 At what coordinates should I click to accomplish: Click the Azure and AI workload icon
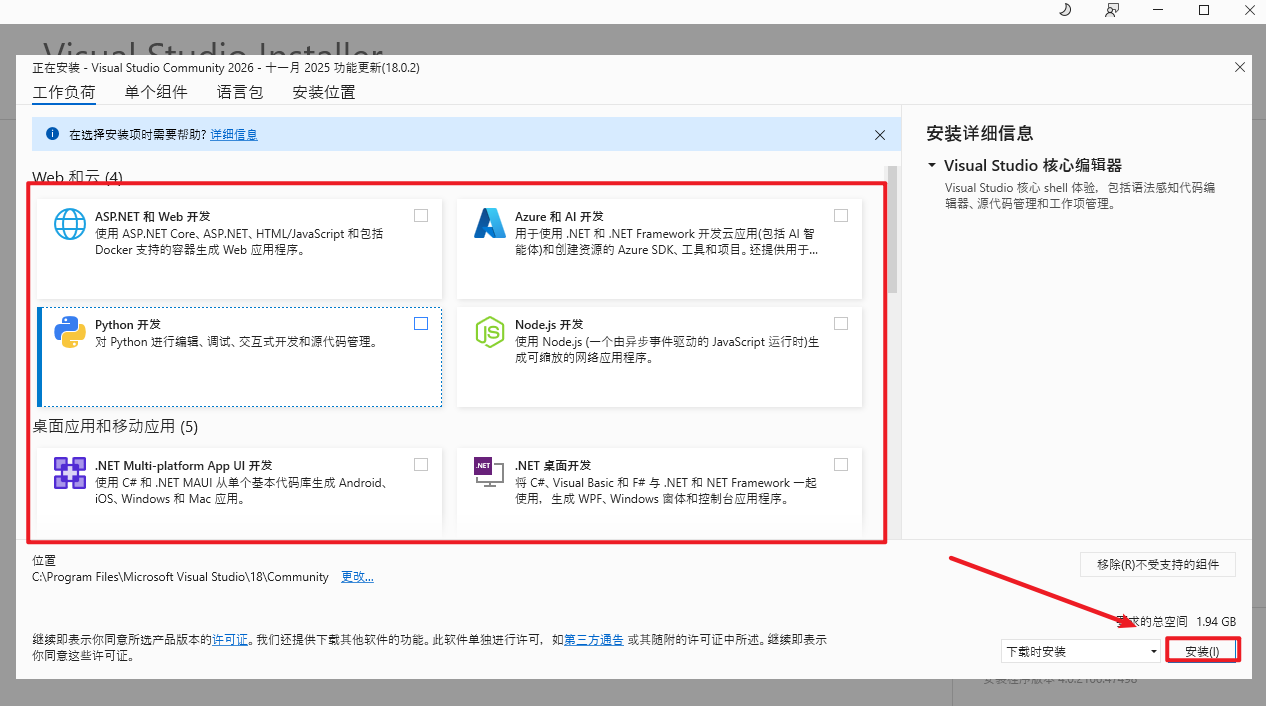coord(490,224)
